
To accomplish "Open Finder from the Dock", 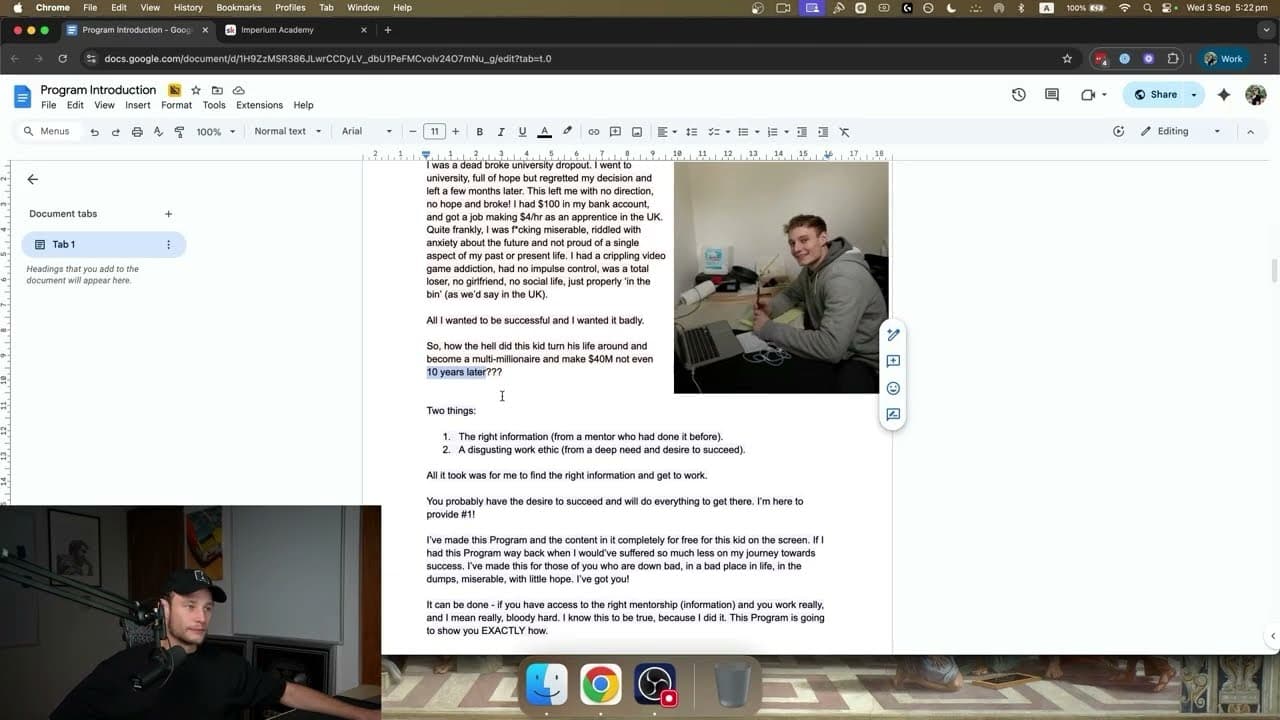I will tap(547, 684).
